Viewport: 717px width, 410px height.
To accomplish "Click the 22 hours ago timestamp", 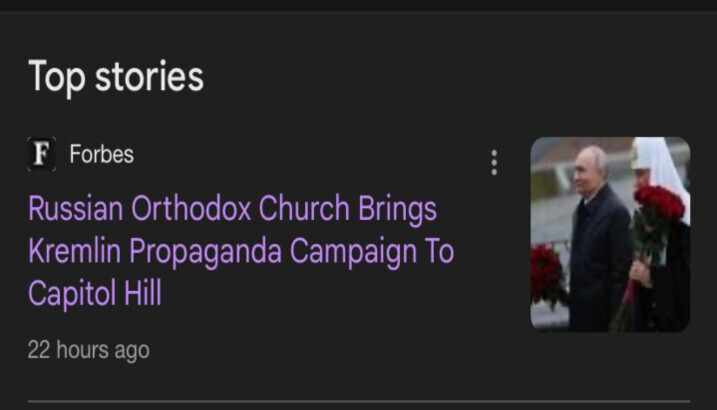I will [88, 350].
